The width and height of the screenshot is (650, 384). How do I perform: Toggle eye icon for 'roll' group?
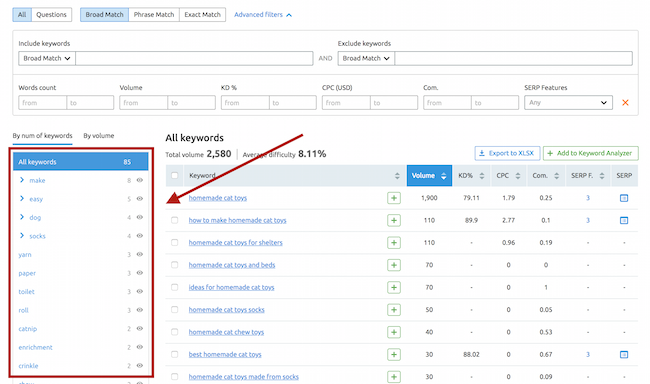tap(140, 310)
